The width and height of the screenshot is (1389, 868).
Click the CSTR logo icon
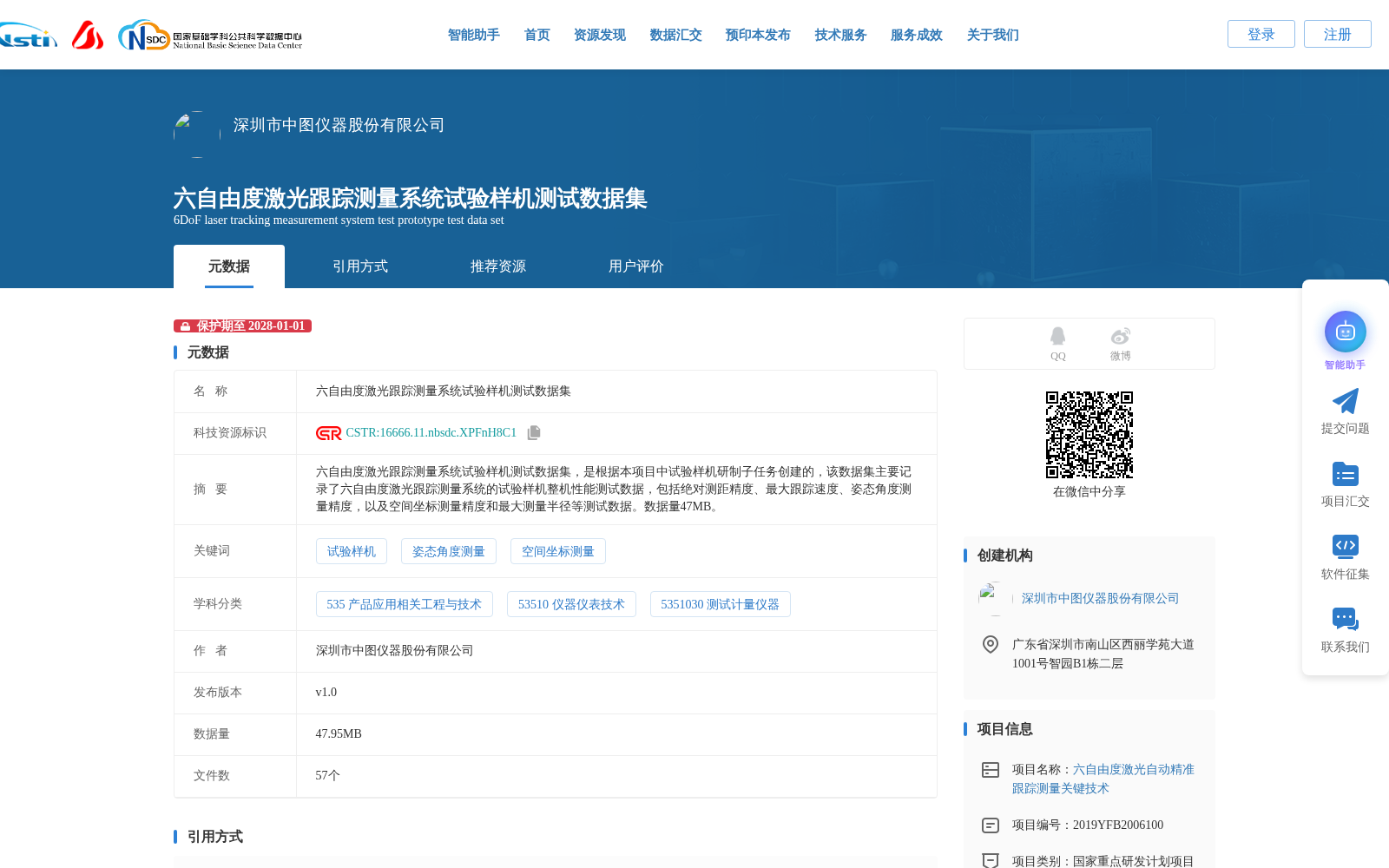click(328, 433)
